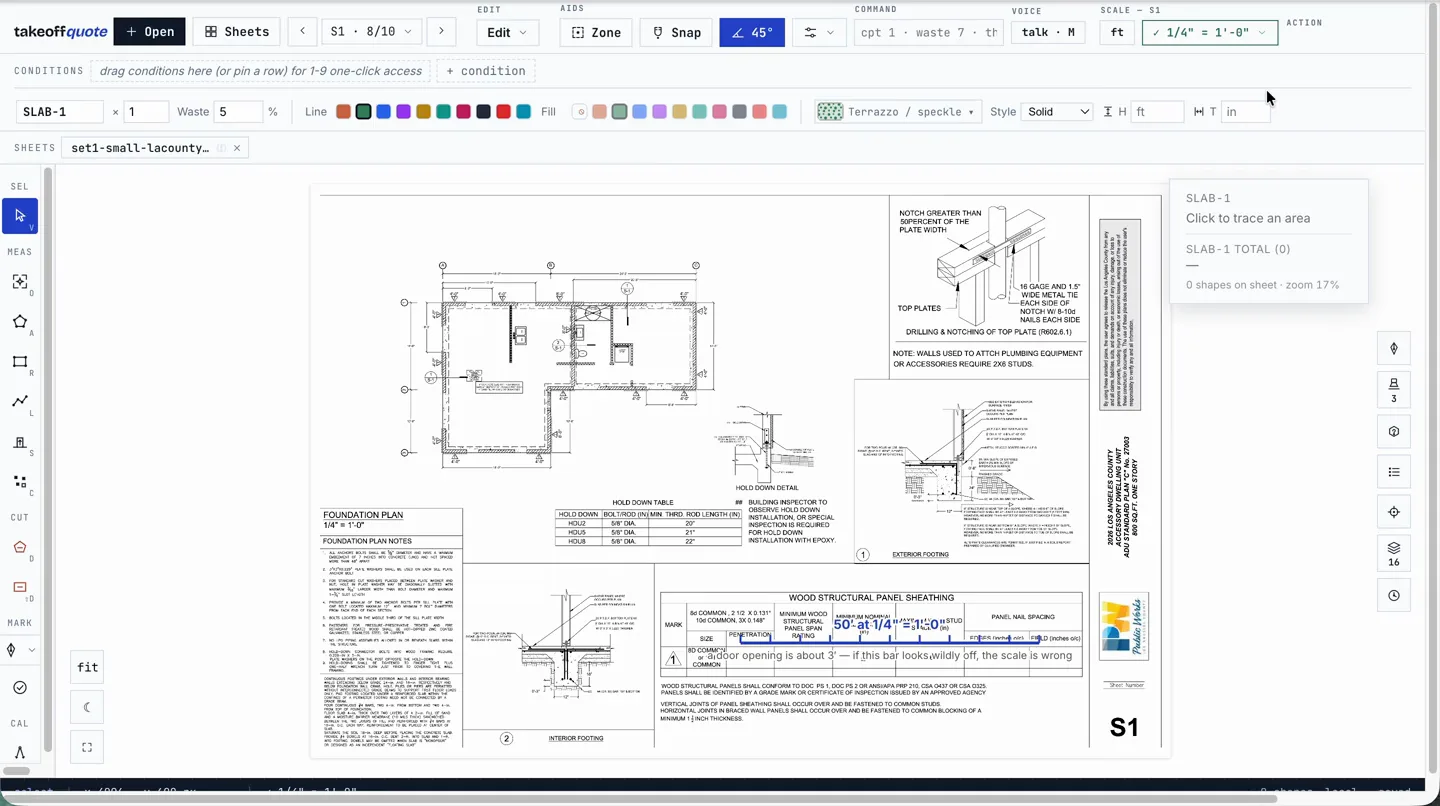
Task: Open the S1 · 8/10 sheet dropdown
Action: 371,32
